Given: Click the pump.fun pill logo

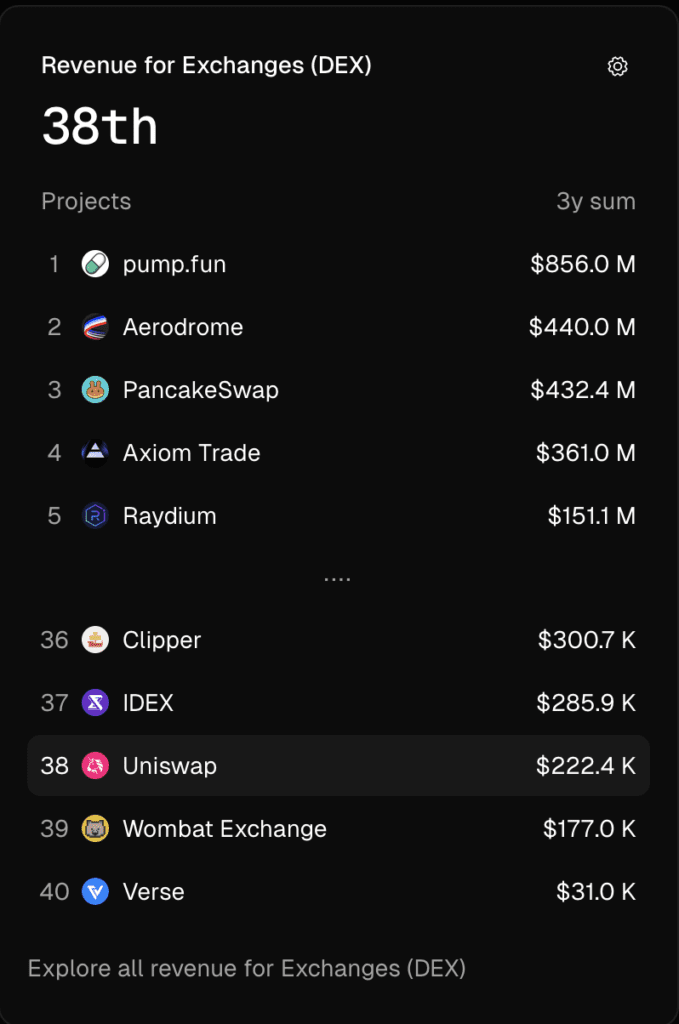Looking at the screenshot, I should pyautogui.click(x=95, y=265).
